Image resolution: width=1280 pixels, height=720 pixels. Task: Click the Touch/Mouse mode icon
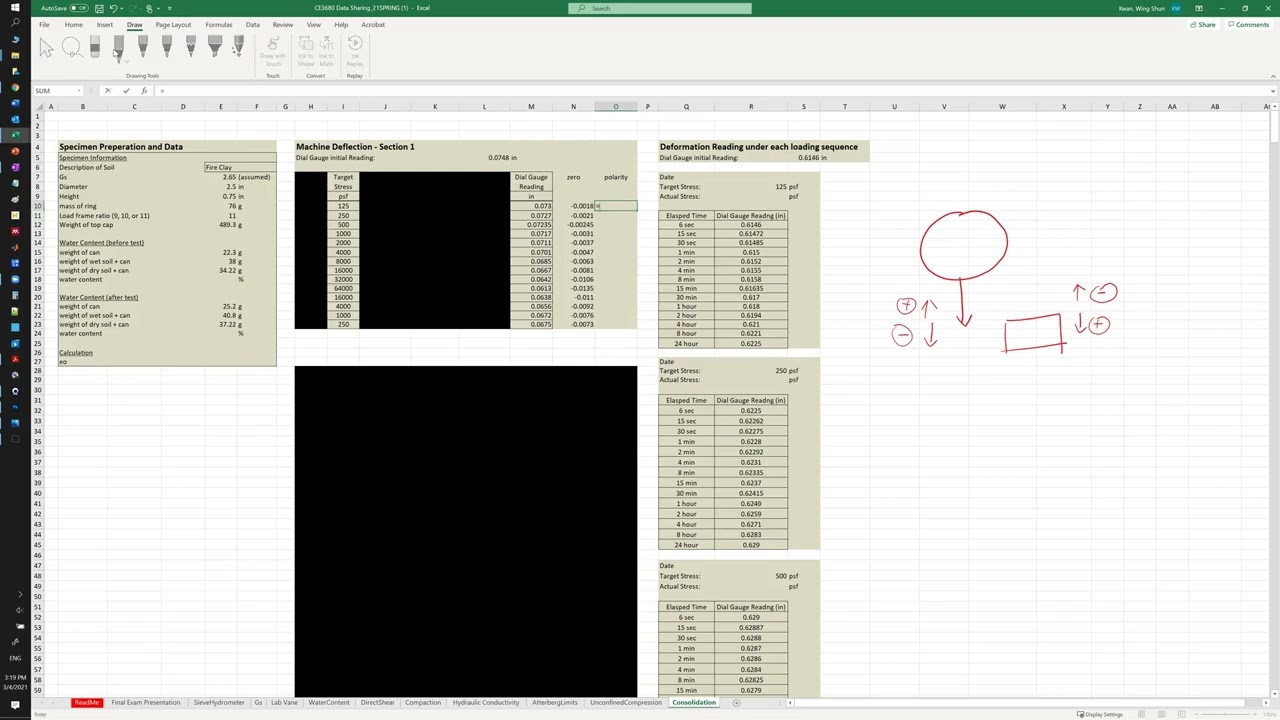tap(150, 8)
